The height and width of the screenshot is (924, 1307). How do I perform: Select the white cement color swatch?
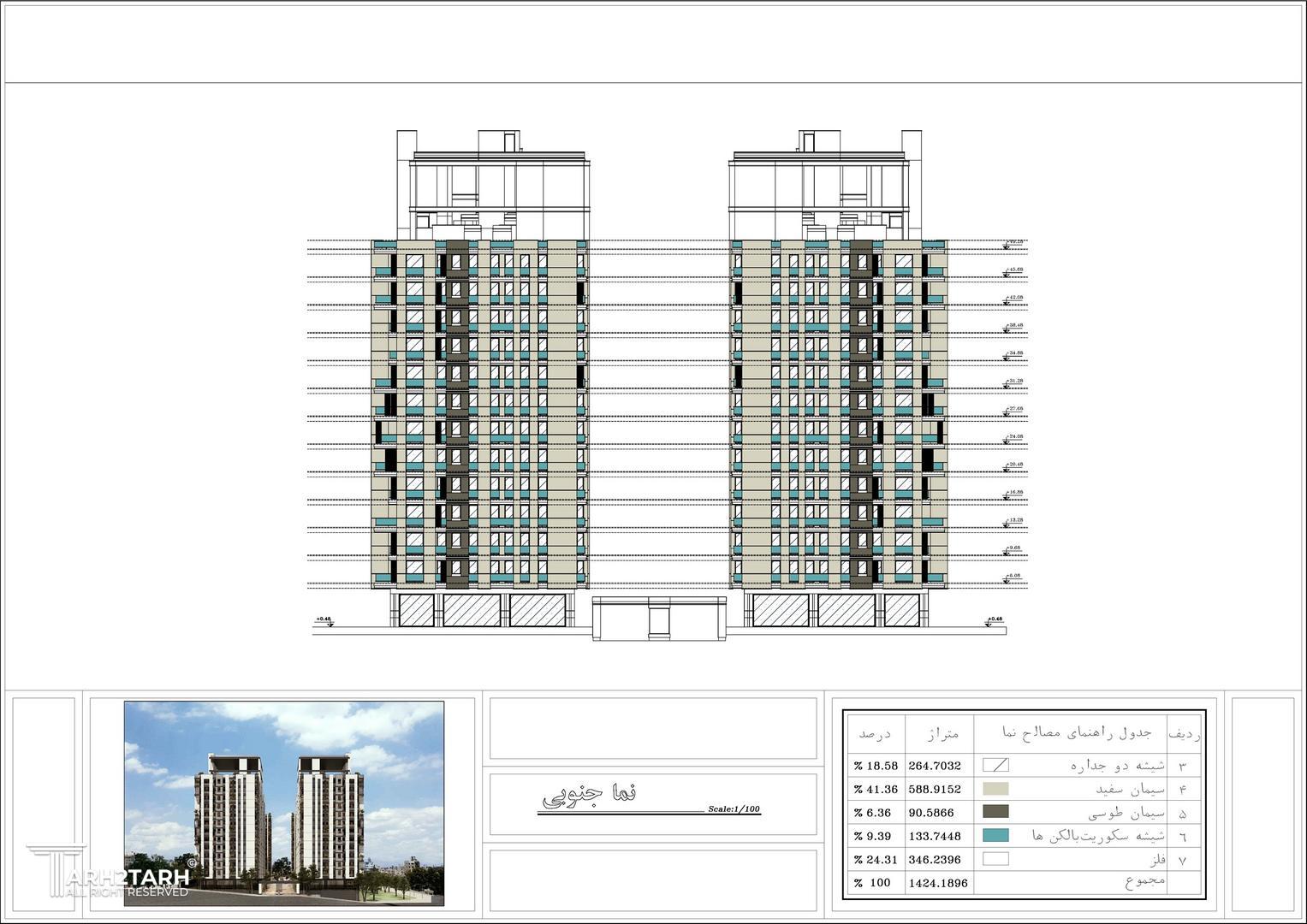[x=995, y=789]
